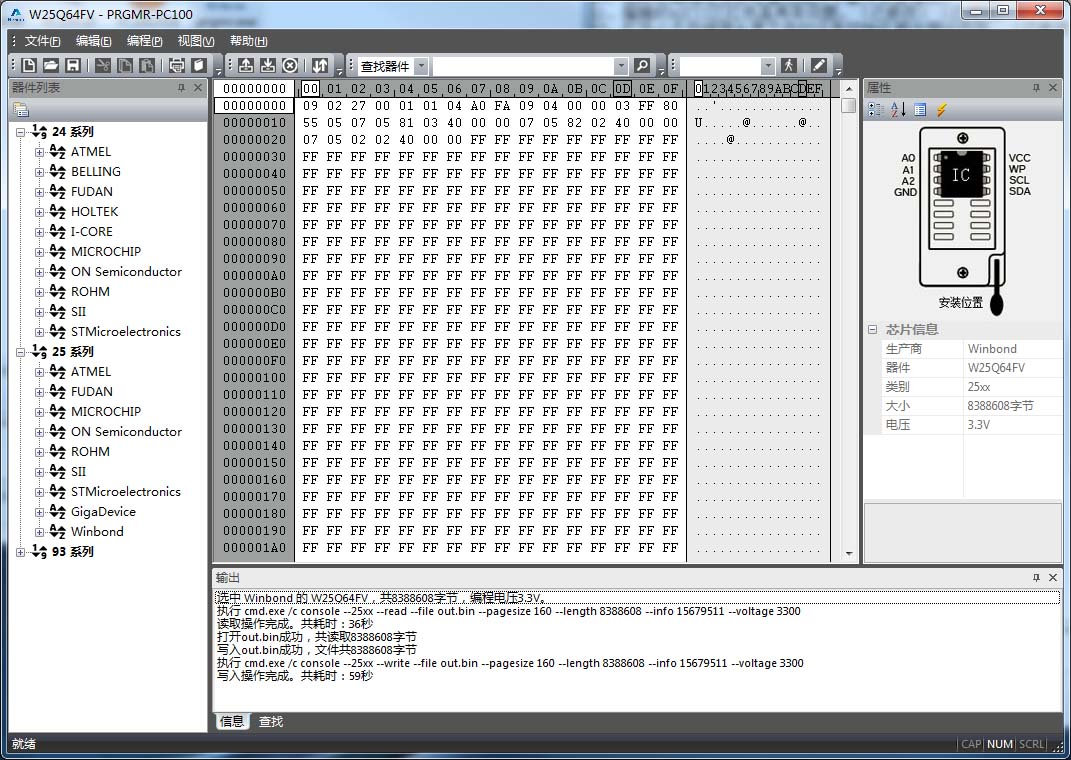The height and width of the screenshot is (760, 1071).
Task: Collapse the 芯片信息 property group
Action: (x=872, y=329)
